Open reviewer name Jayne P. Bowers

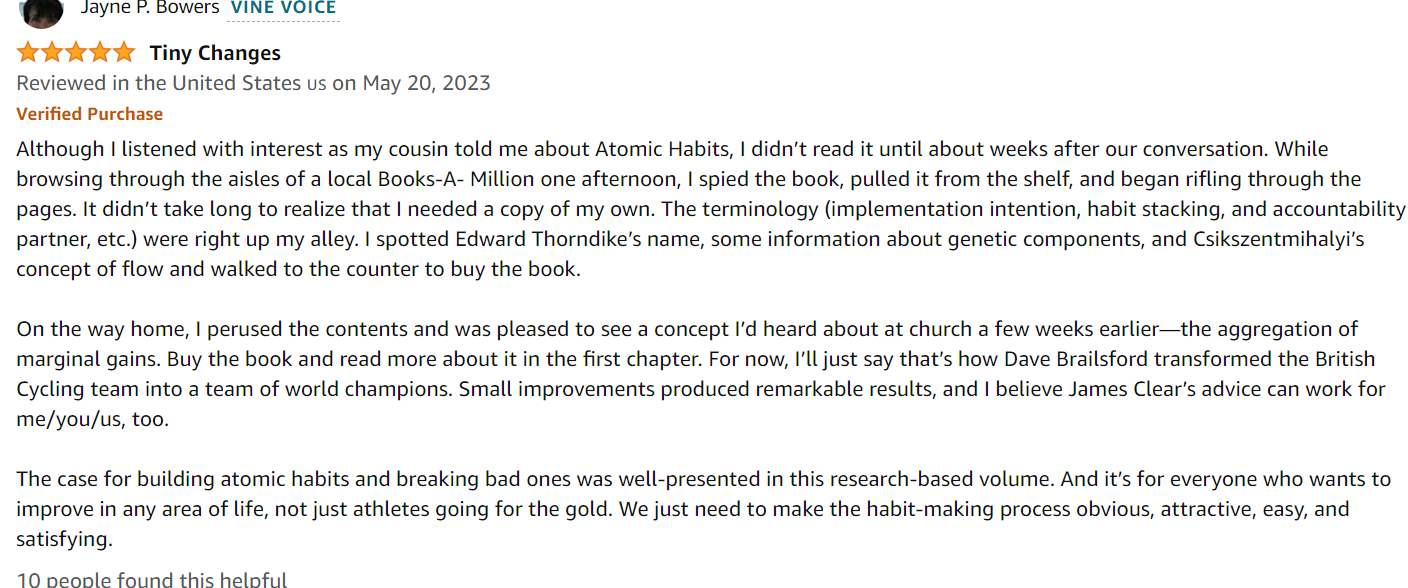(x=150, y=8)
